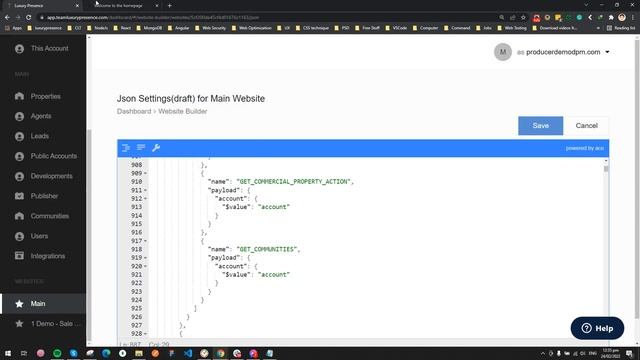Open the browser extensions puzzle icon
This screenshot has width=640, height=360.
click(x=611, y=18)
